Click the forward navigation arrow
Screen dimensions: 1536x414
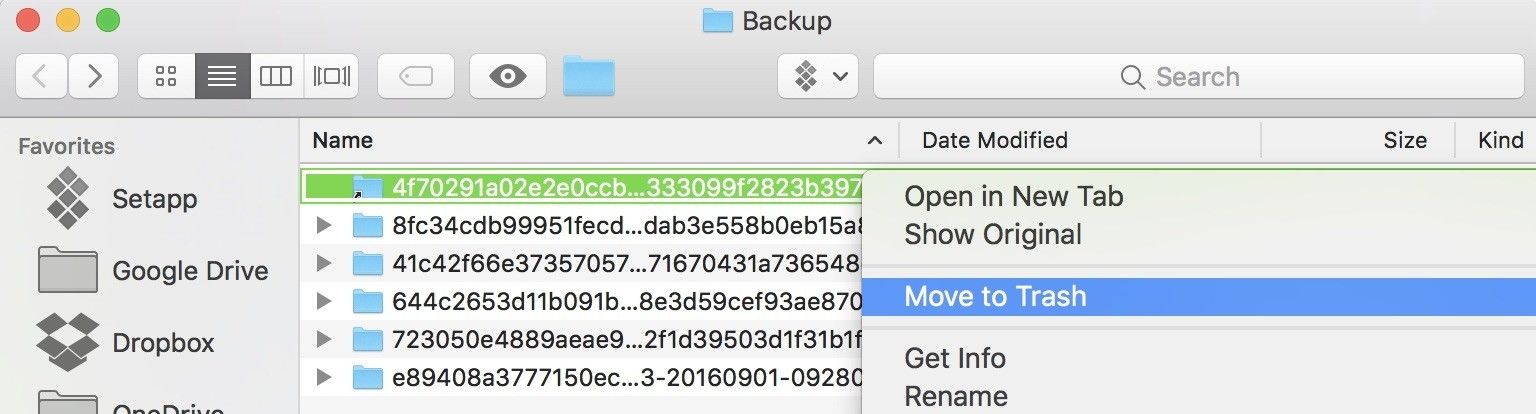(x=94, y=77)
